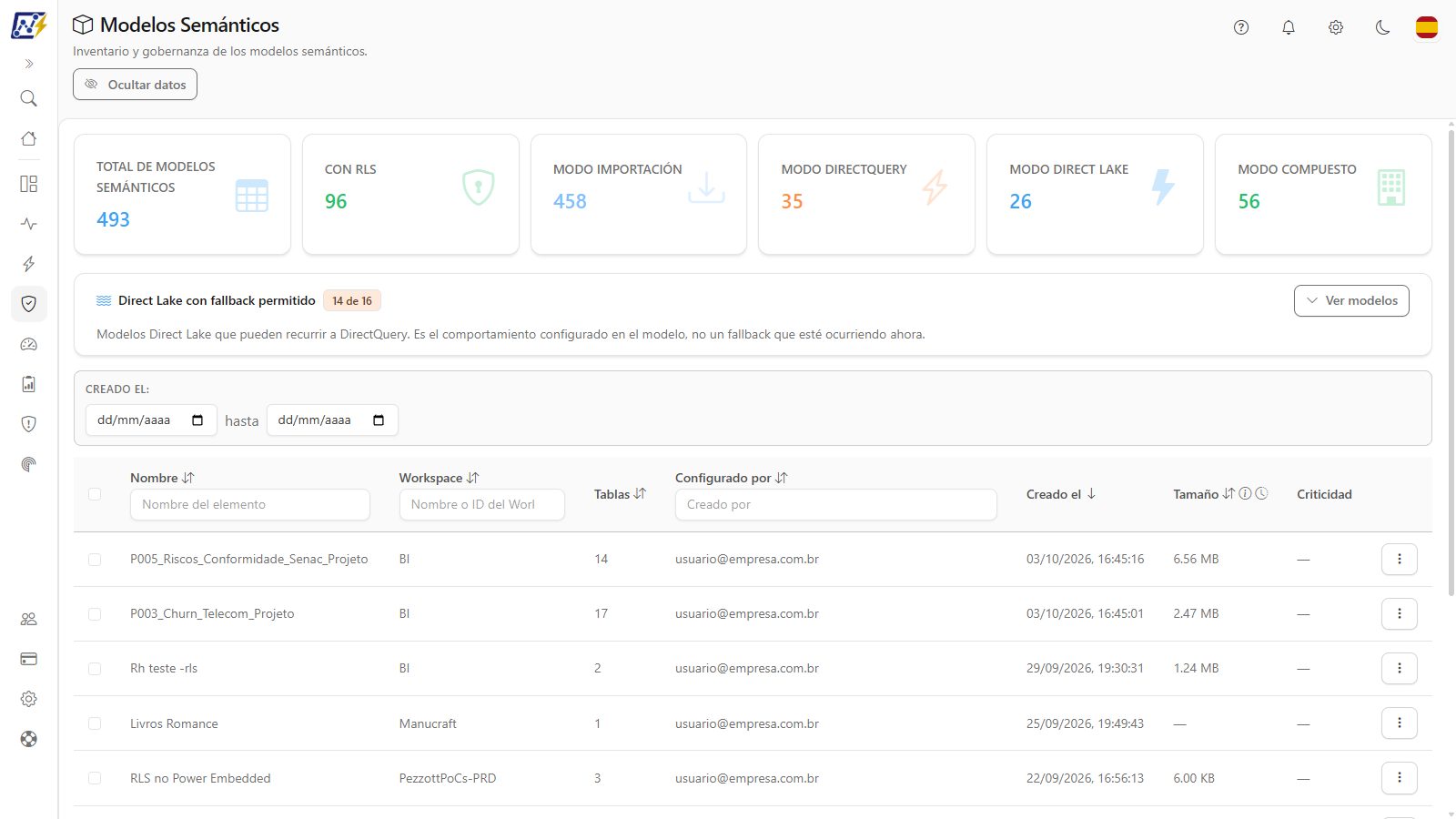Open the fingerprint sidebar icon
Viewport: 1456px width, 819px height.
pyautogui.click(x=29, y=464)
